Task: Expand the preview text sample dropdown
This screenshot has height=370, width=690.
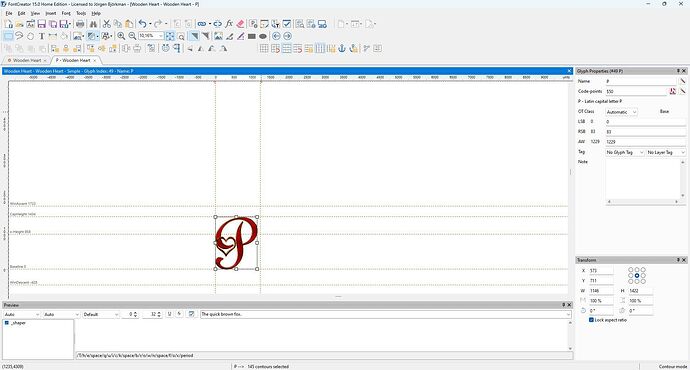Action: (568, 315)
